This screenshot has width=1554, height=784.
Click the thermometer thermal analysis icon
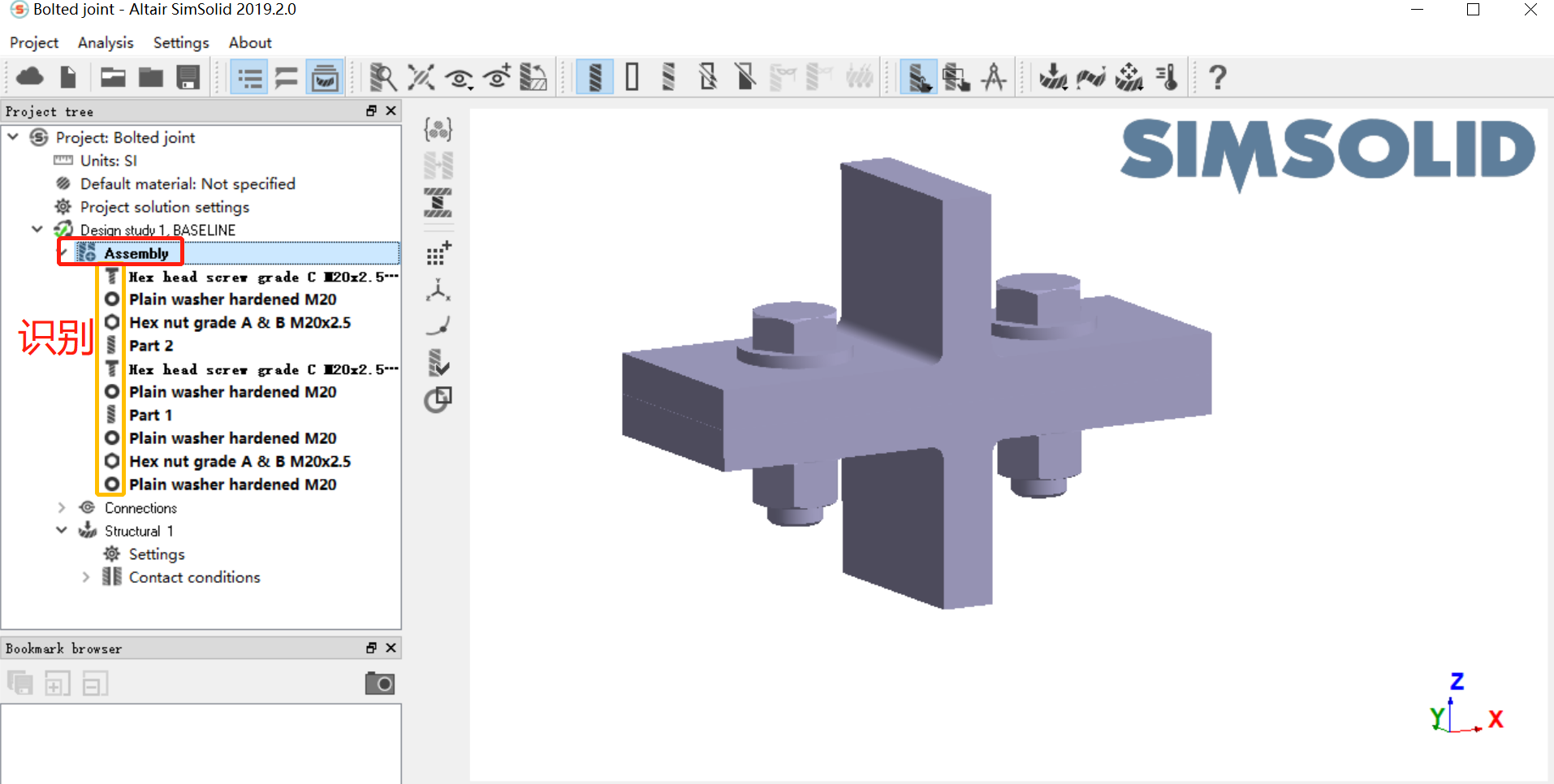click(1168, 78)
